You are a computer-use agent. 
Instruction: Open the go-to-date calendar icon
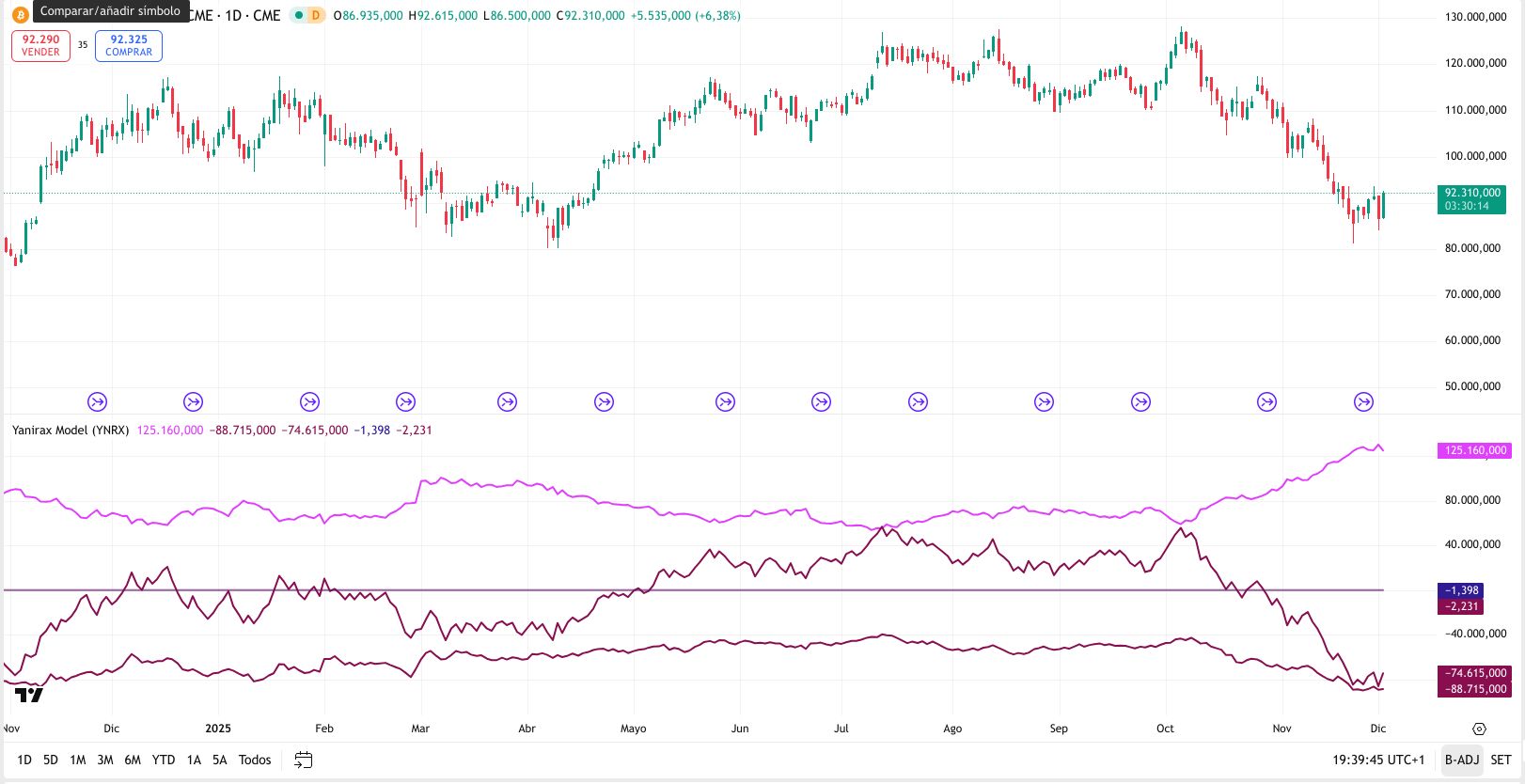click(x=304, y=760)
